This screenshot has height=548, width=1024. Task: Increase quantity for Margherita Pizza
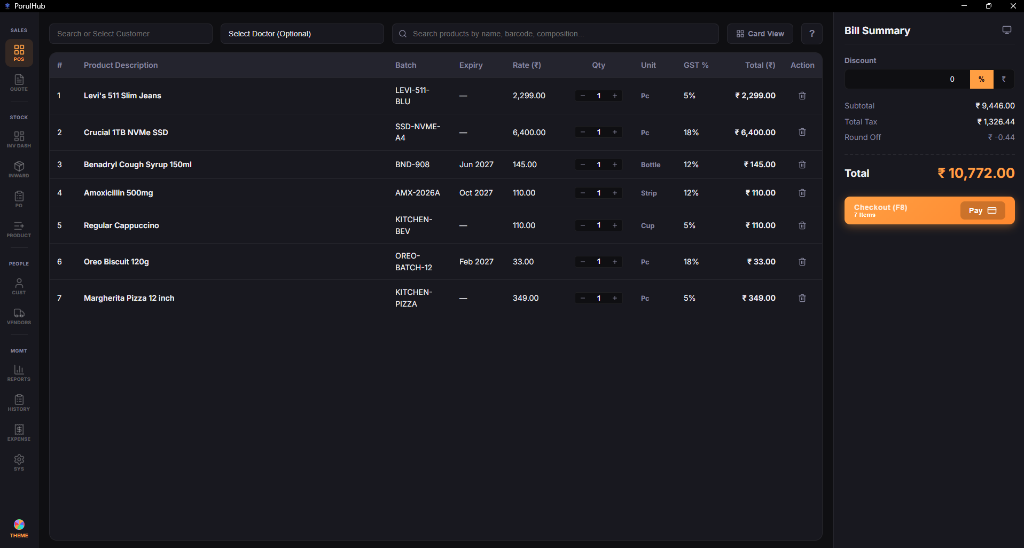[x=615, y=298]
